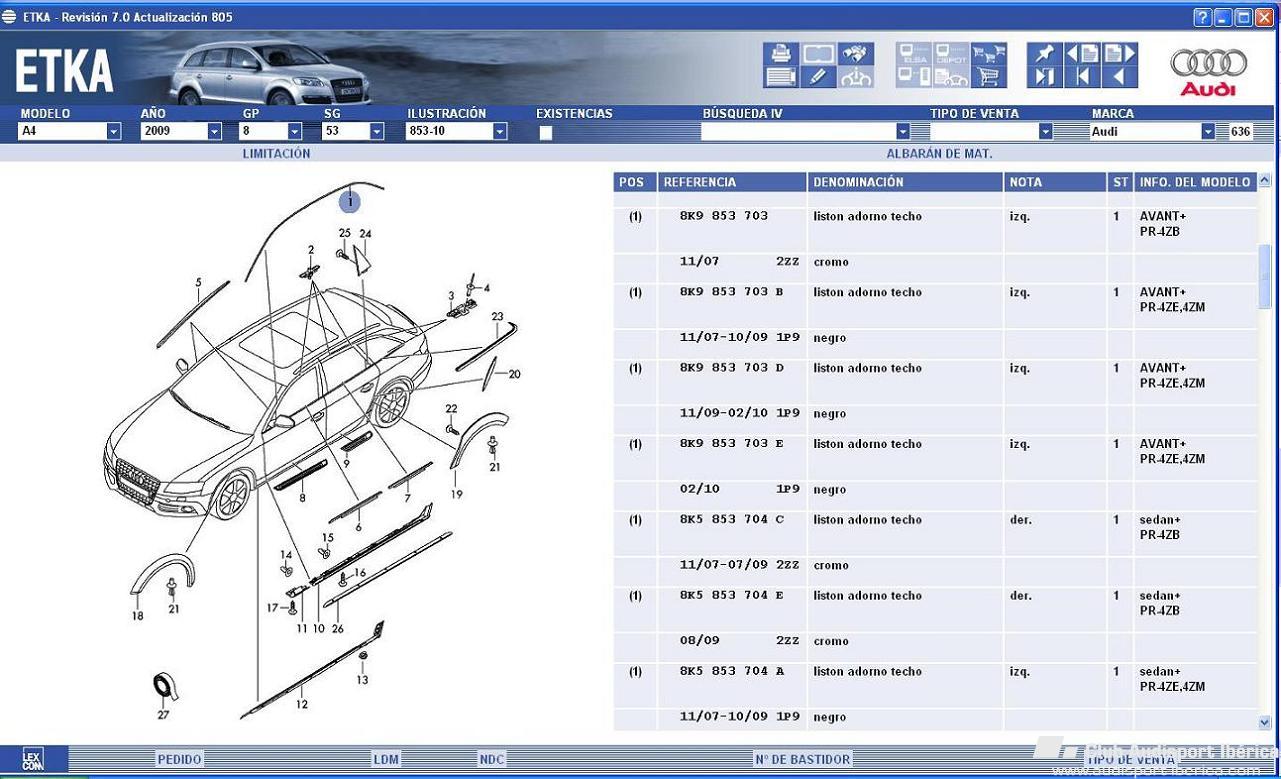
Task: Select highlighted callout 1 on the diagram
Action: 350,202
